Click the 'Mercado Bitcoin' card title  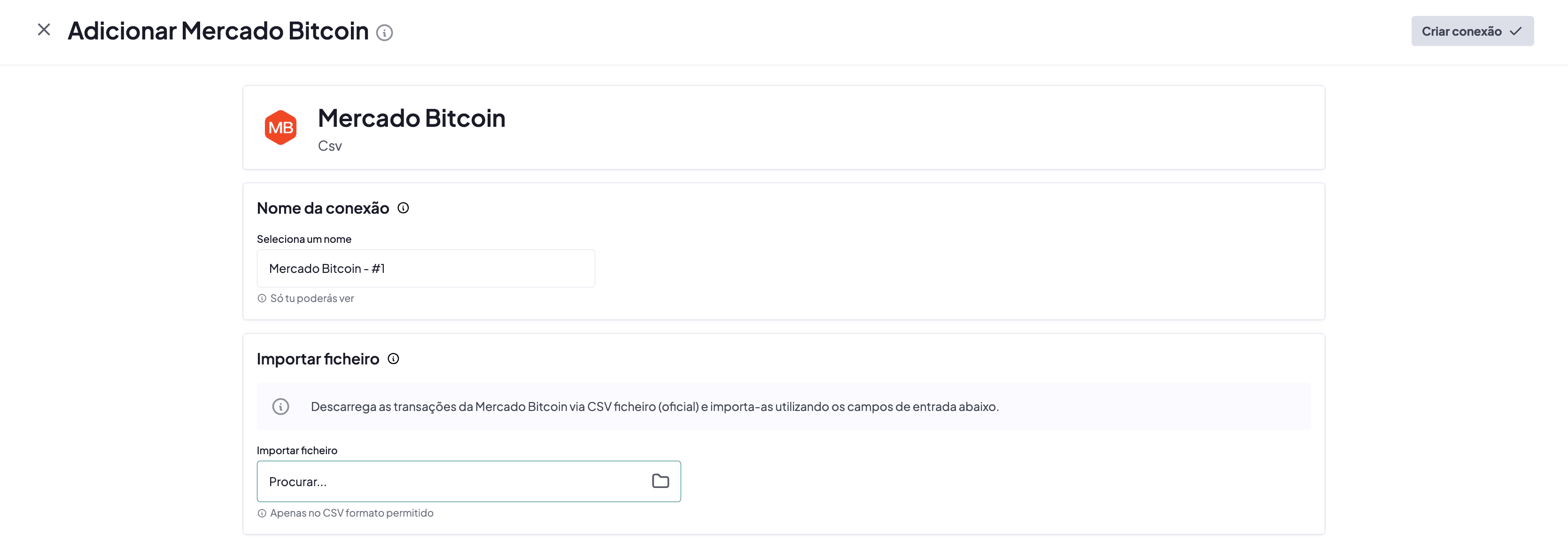coord(411,119)
